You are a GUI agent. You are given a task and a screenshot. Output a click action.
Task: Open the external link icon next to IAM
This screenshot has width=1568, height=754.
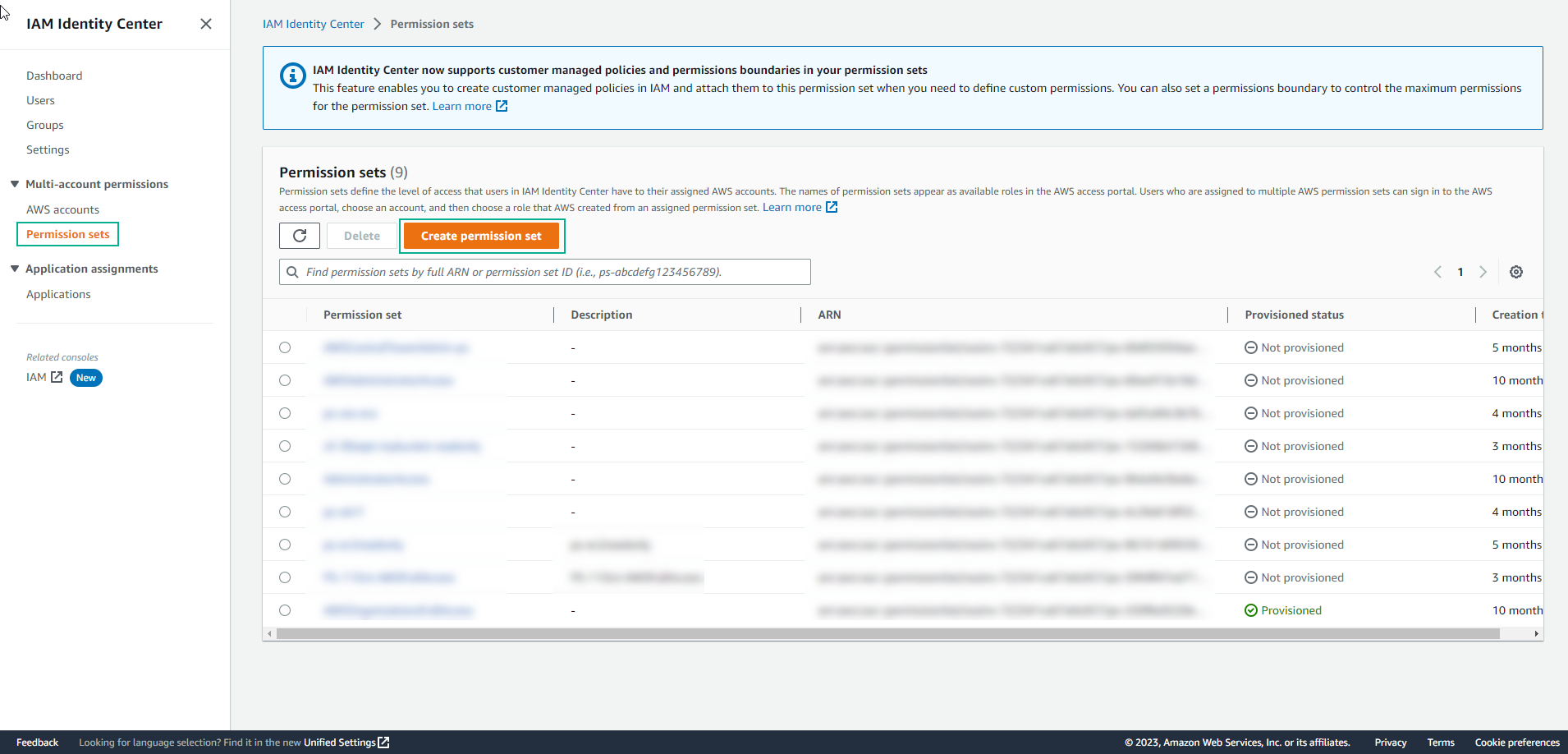(x=57, y=377)
